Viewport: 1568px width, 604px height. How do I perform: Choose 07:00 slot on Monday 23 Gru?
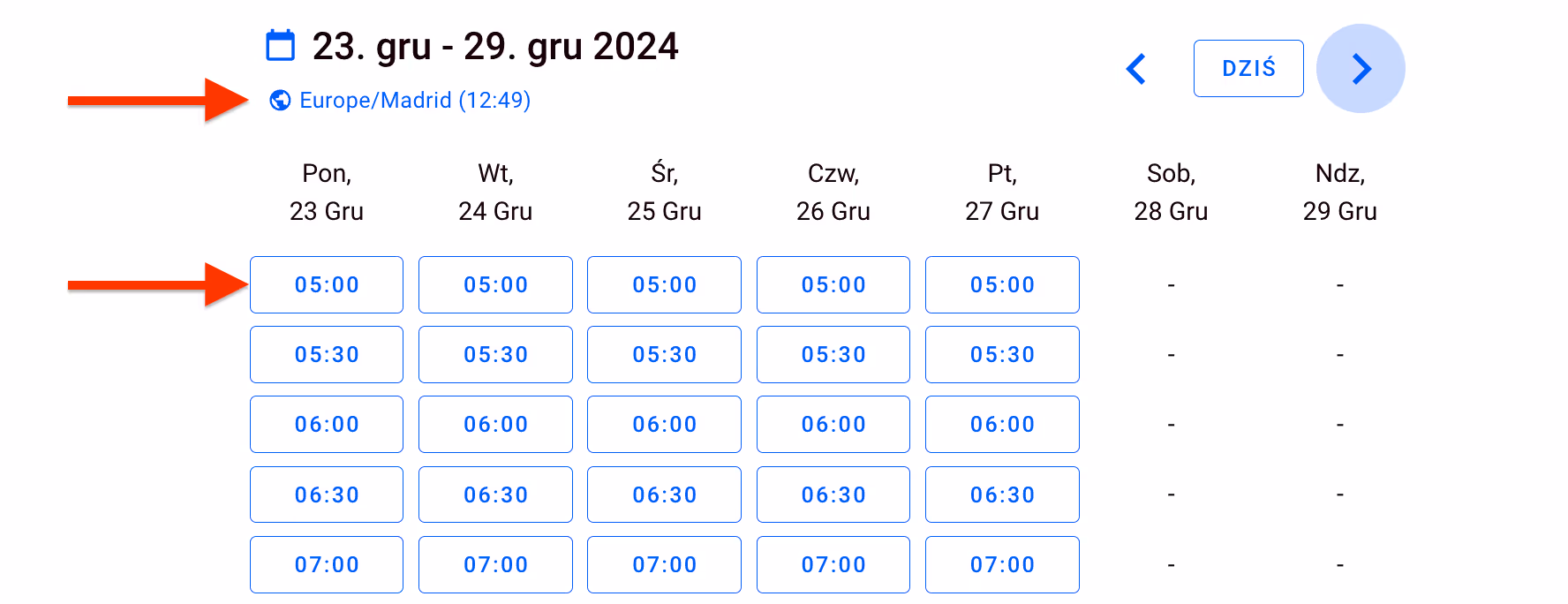[x=327, y=565]
